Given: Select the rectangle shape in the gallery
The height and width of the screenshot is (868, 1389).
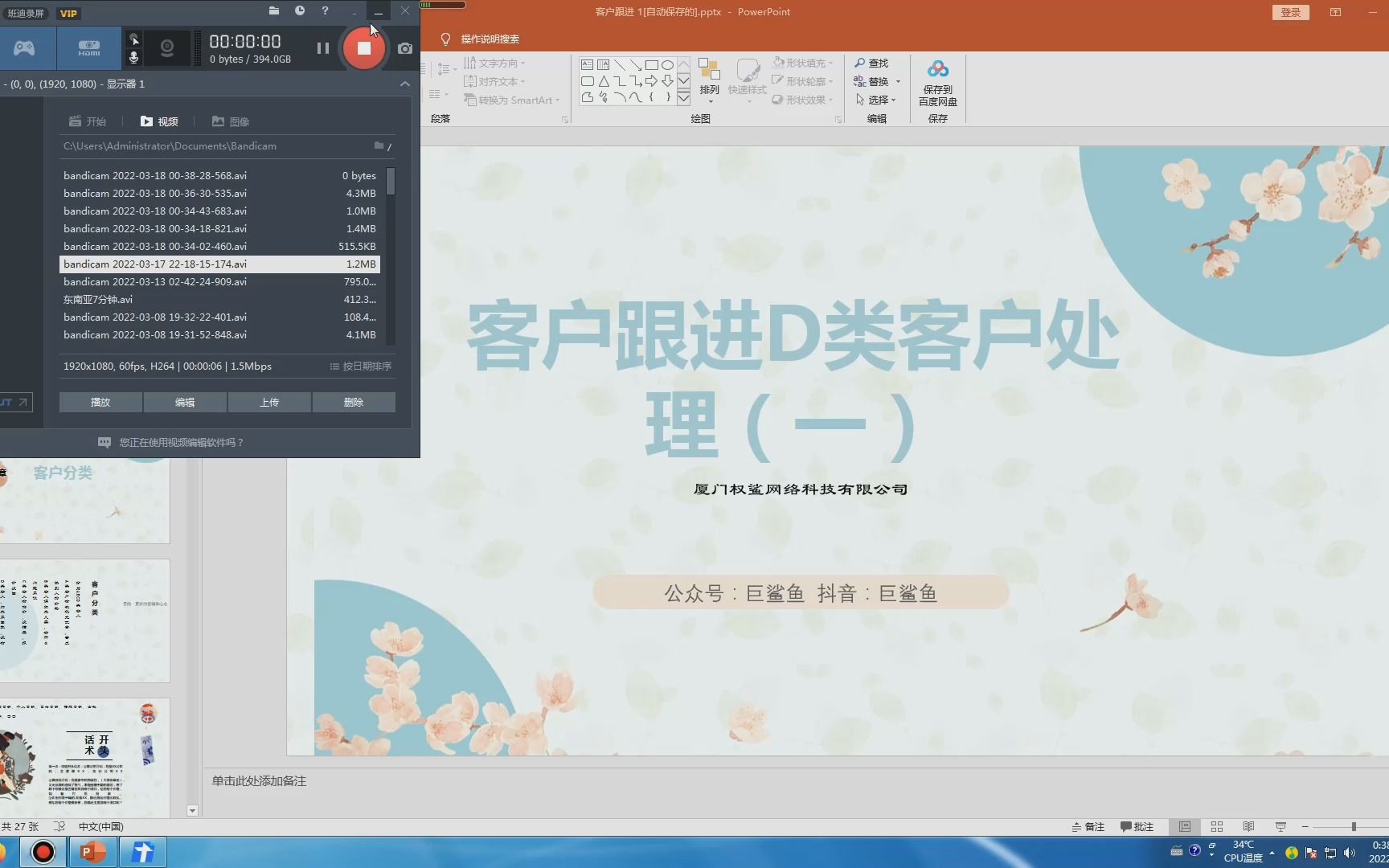Looking at the screenshot, I should [652, 64].
